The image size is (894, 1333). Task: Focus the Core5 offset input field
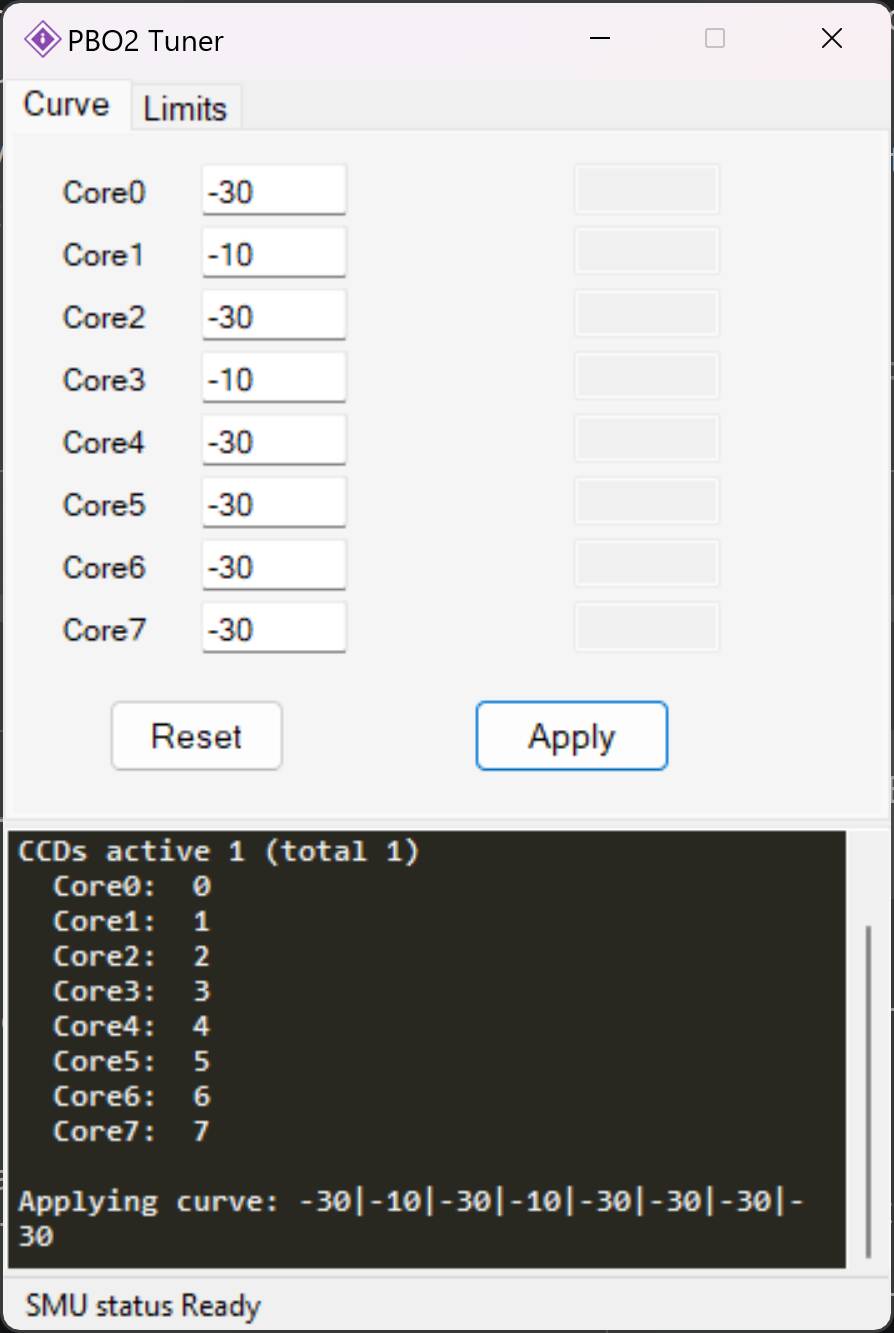click(x=274, y=503)
